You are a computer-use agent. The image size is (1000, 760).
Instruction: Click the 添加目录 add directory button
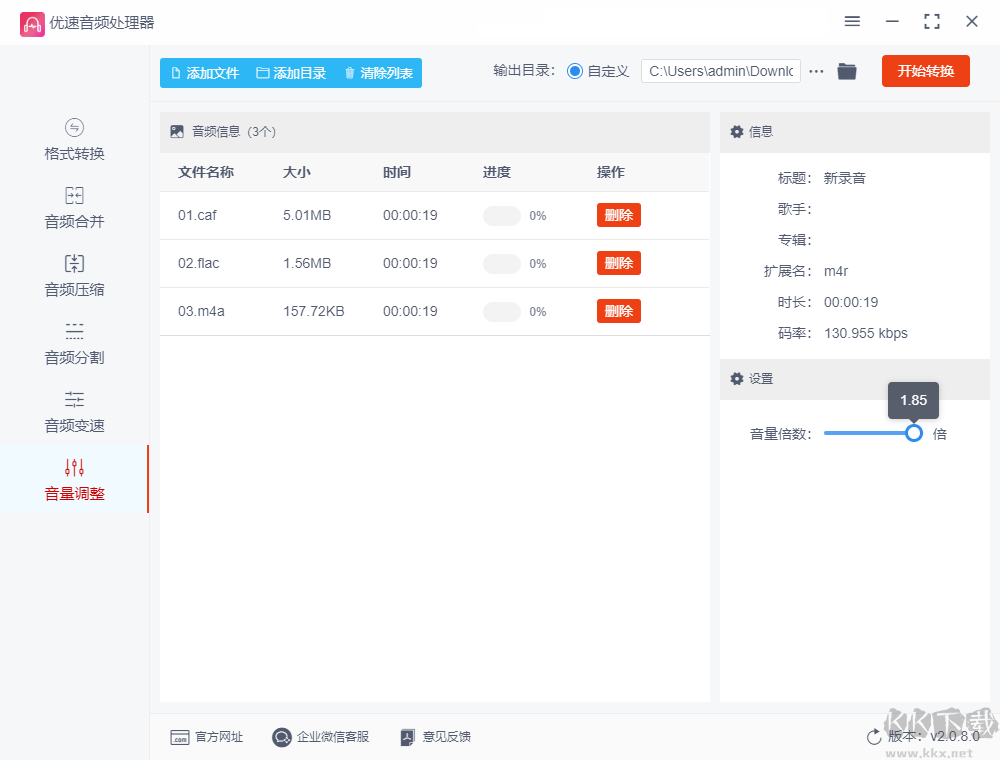[x=290, y=72]
